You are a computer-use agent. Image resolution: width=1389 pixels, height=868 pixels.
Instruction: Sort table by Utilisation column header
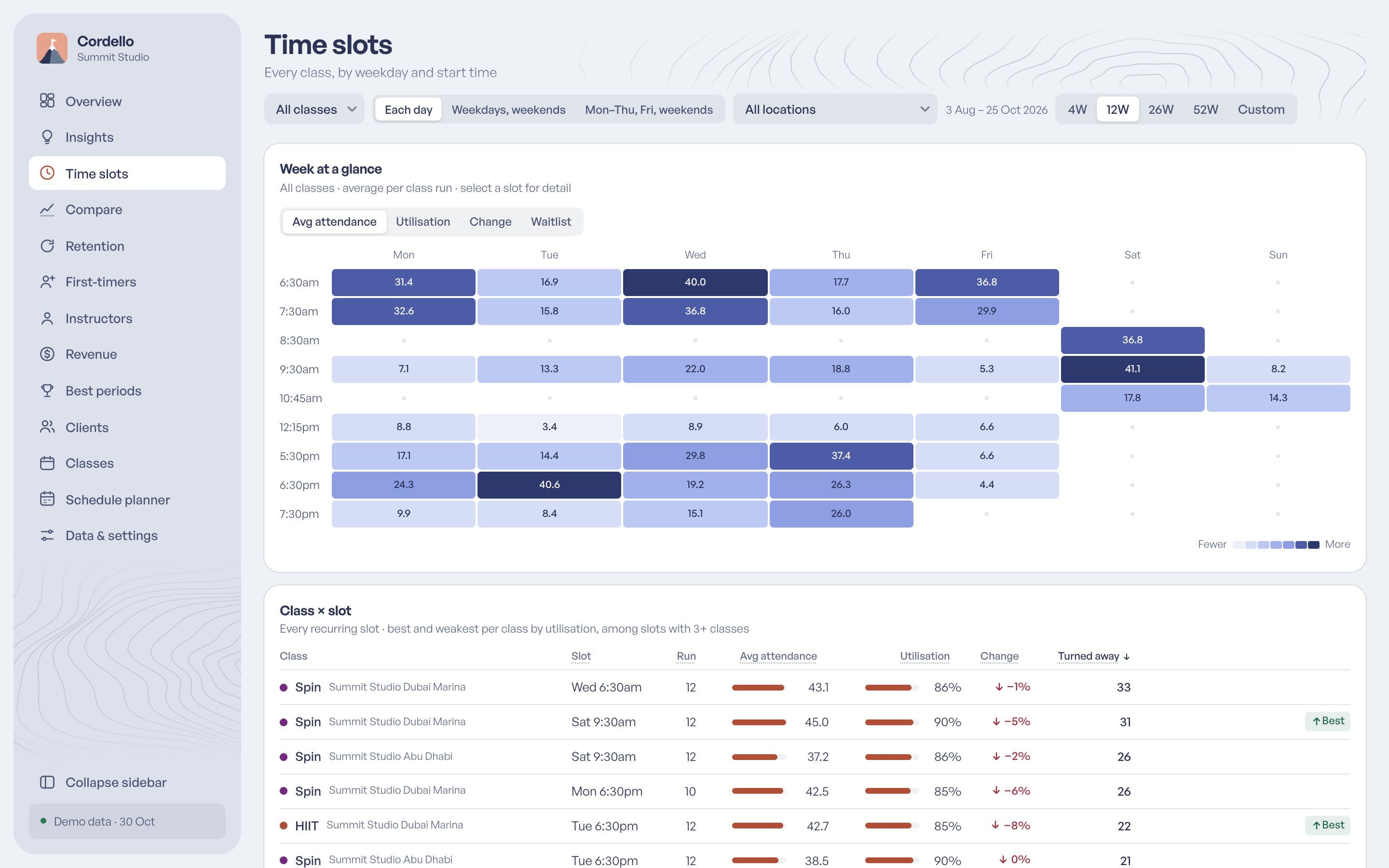pos(924,656)
